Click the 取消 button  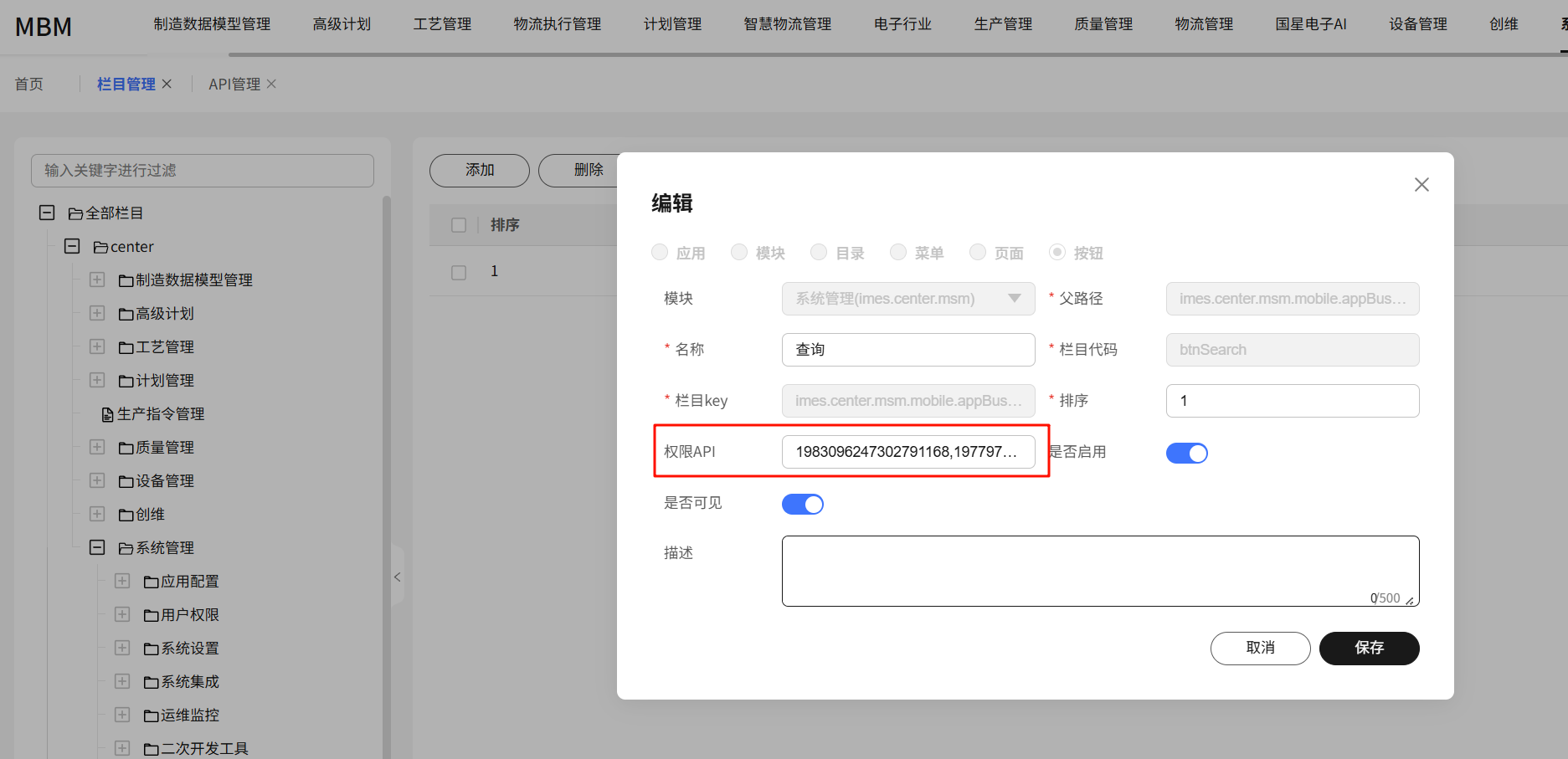1260,648
